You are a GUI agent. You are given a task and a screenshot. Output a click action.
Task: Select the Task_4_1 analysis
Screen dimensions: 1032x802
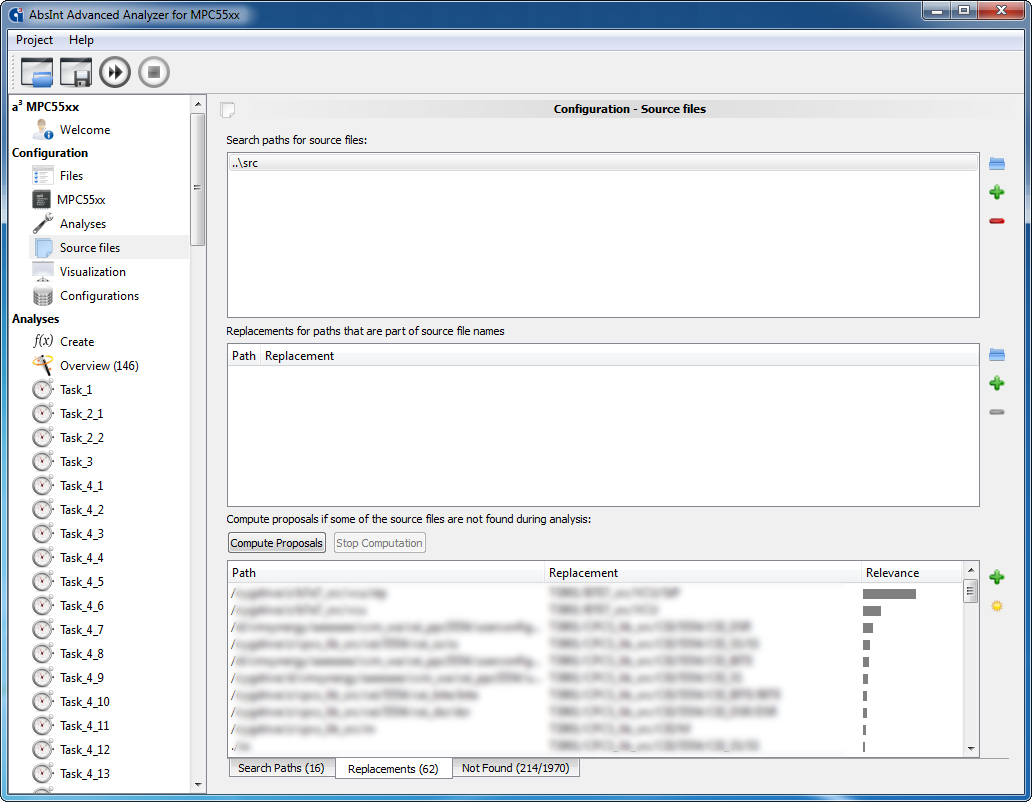tap(82, 486)
